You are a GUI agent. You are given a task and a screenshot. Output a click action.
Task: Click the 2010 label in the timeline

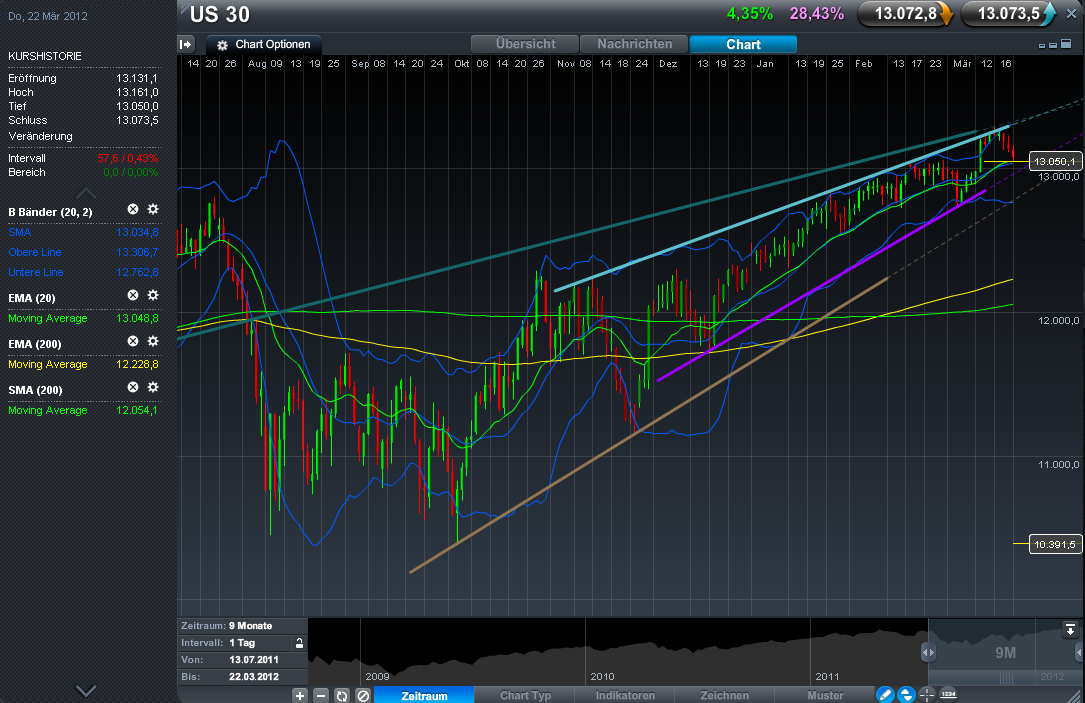click(602, 676)
